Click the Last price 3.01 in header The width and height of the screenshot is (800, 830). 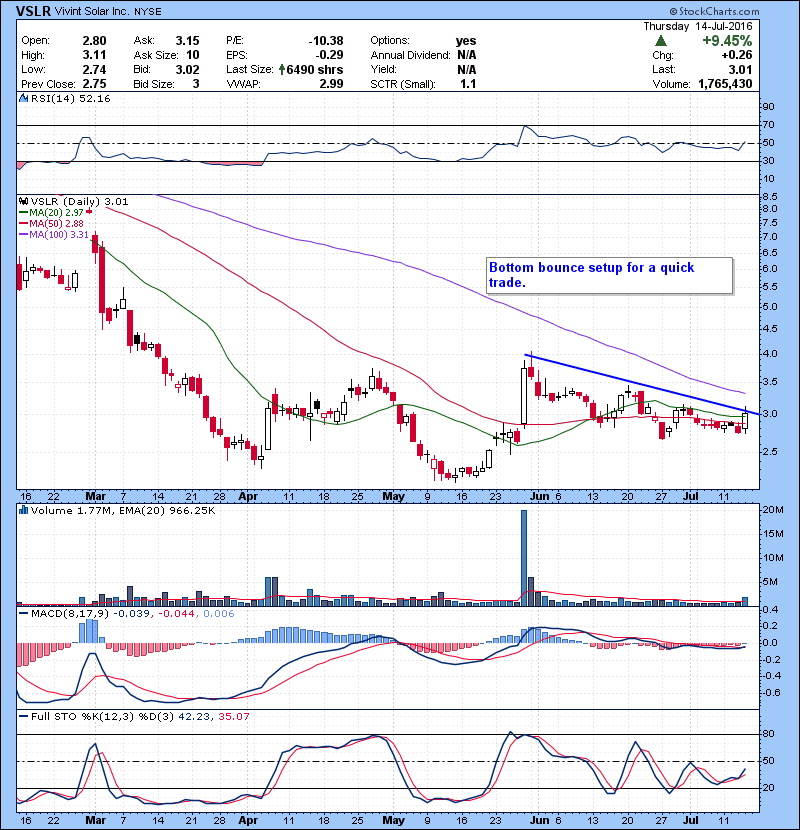tap(740, 69)
